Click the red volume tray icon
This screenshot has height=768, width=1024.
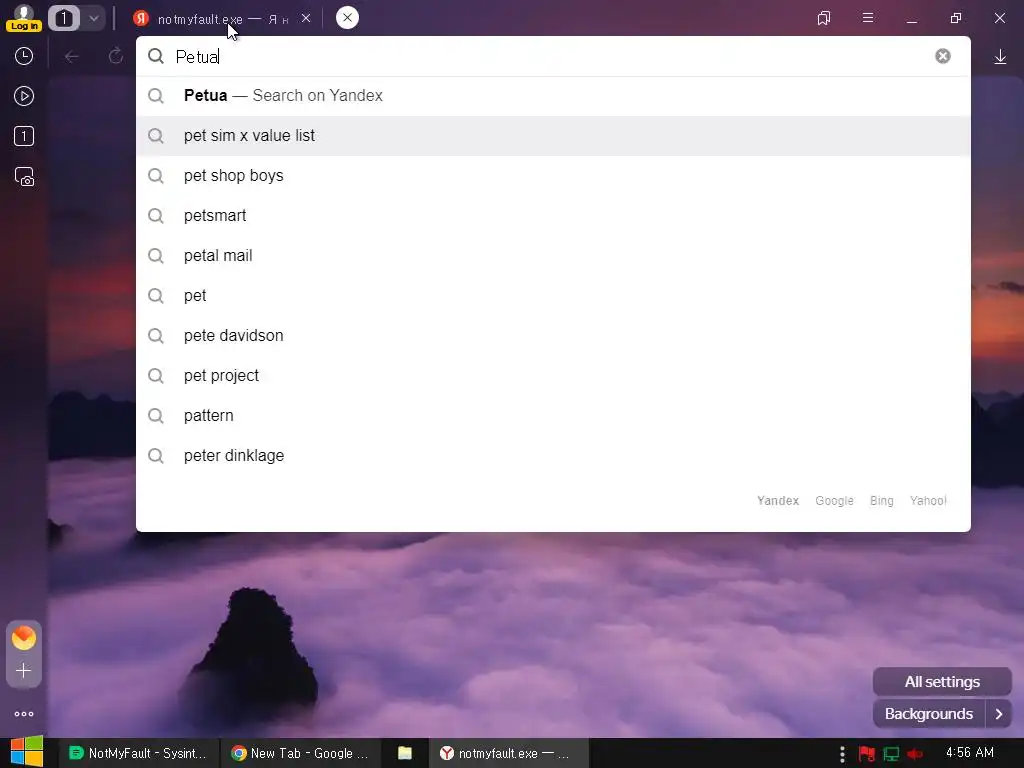(x=916, y=754)
